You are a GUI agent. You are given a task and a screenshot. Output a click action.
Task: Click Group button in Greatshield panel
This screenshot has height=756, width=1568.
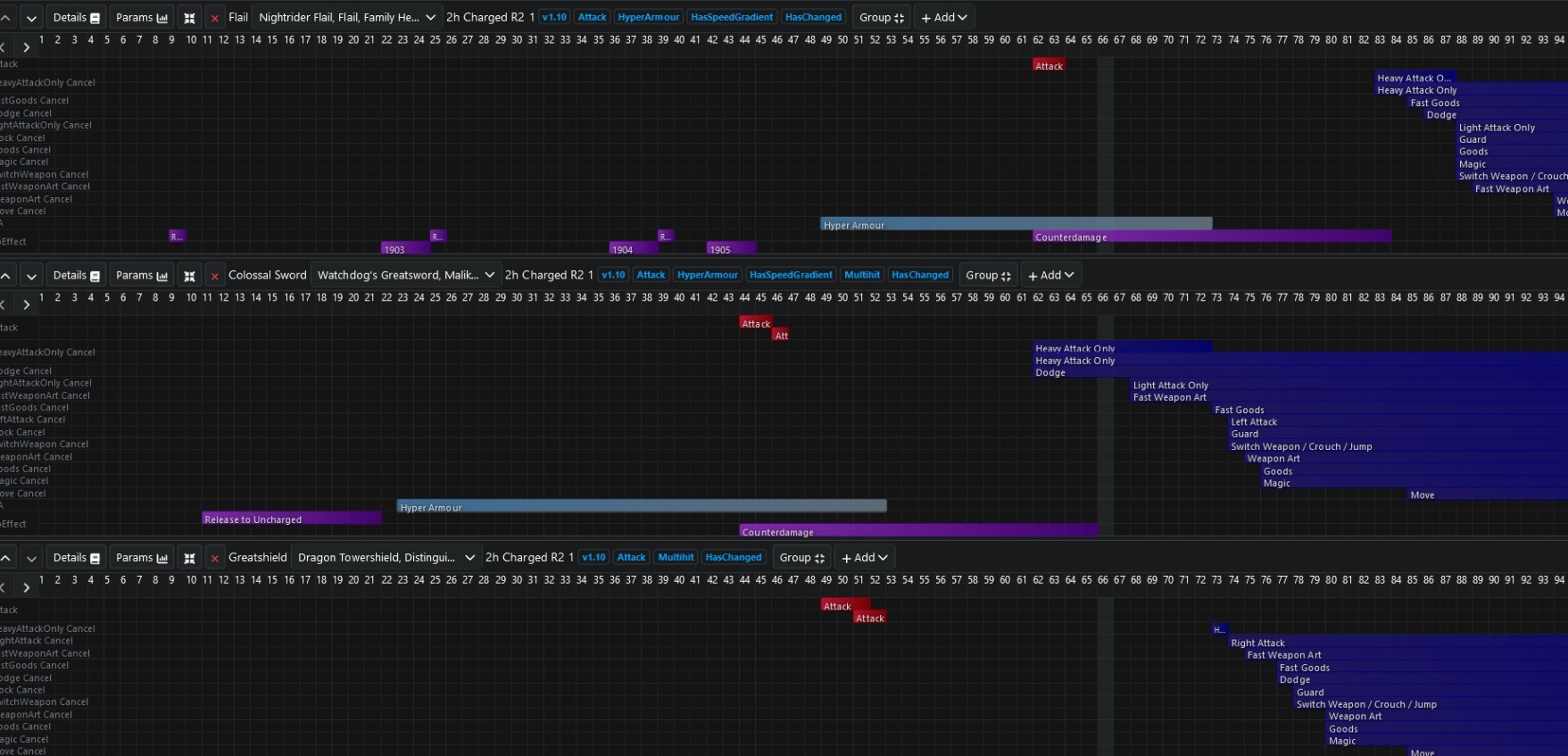pyautogui.click(x=801, y=558)
